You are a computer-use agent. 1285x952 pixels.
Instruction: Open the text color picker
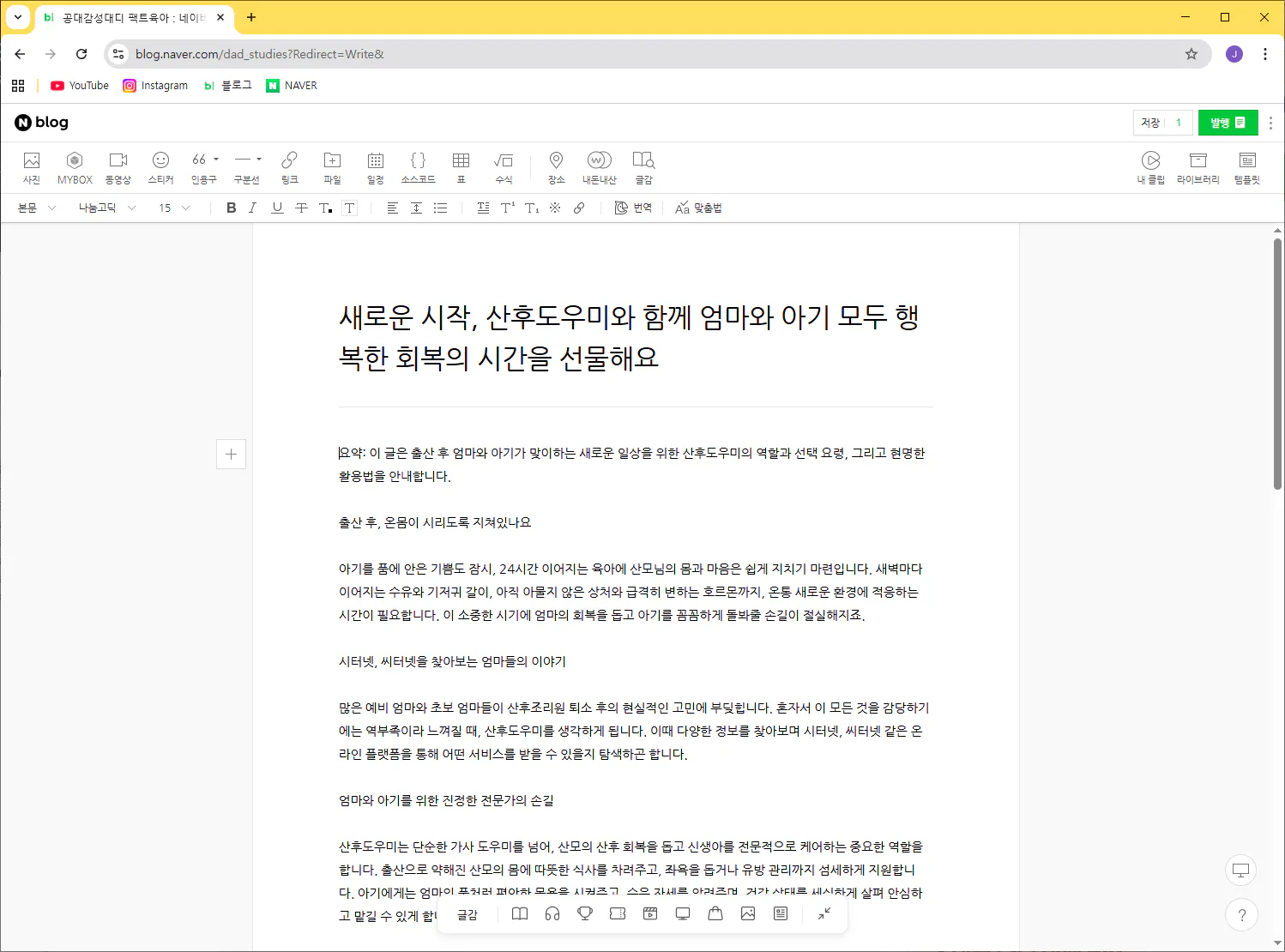pyautogui.click(x=325, y=208)
